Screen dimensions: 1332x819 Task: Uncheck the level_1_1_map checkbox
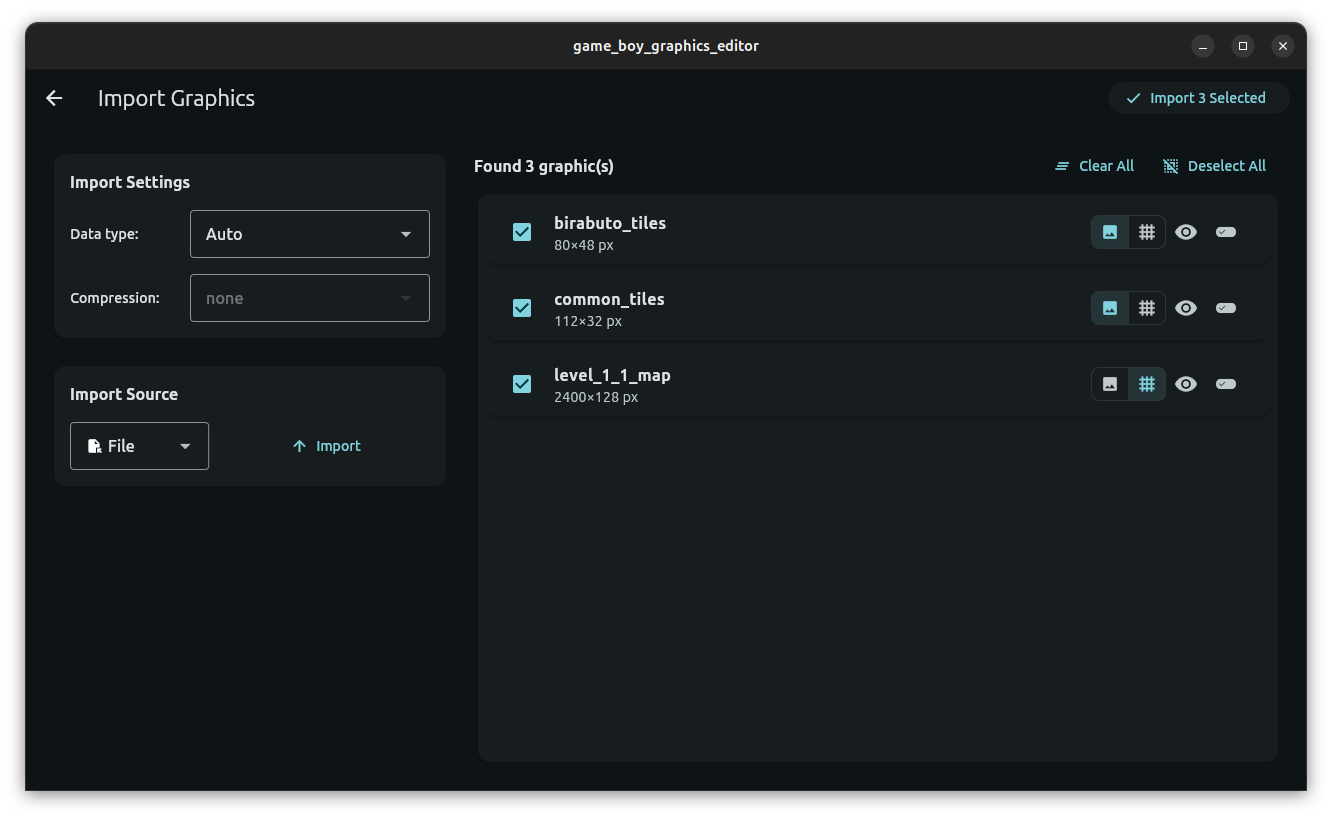522,384
